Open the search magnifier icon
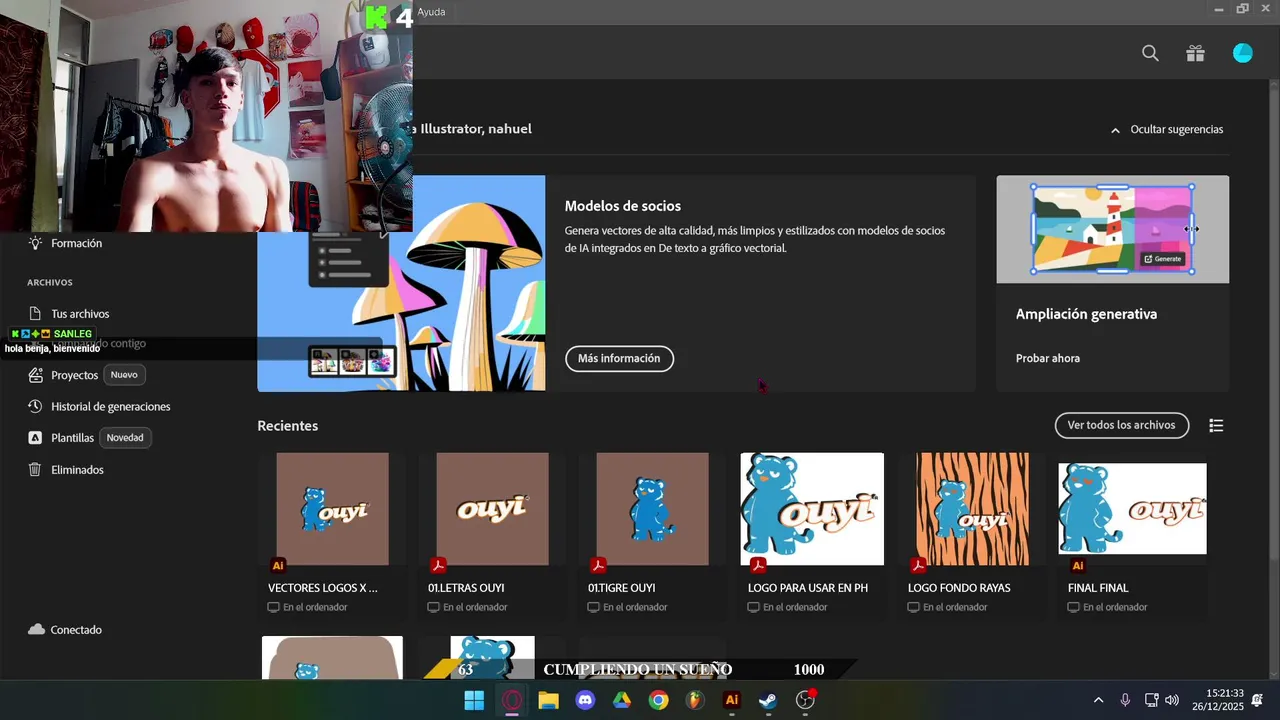The width and height of the screenshot is (1280, 720). (1150, 54)
